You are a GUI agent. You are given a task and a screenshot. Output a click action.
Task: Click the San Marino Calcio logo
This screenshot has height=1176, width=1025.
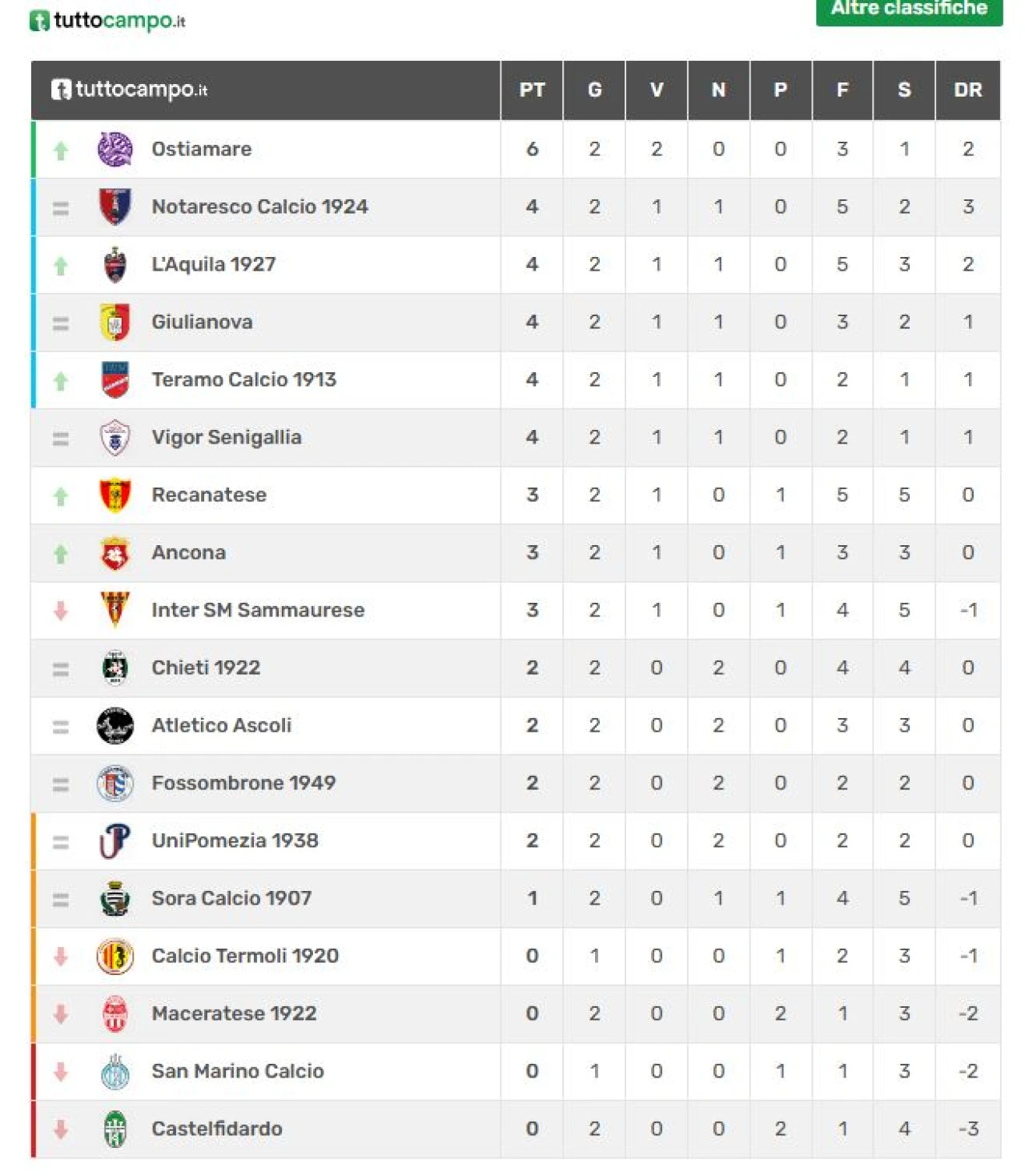coord(115,1072)
